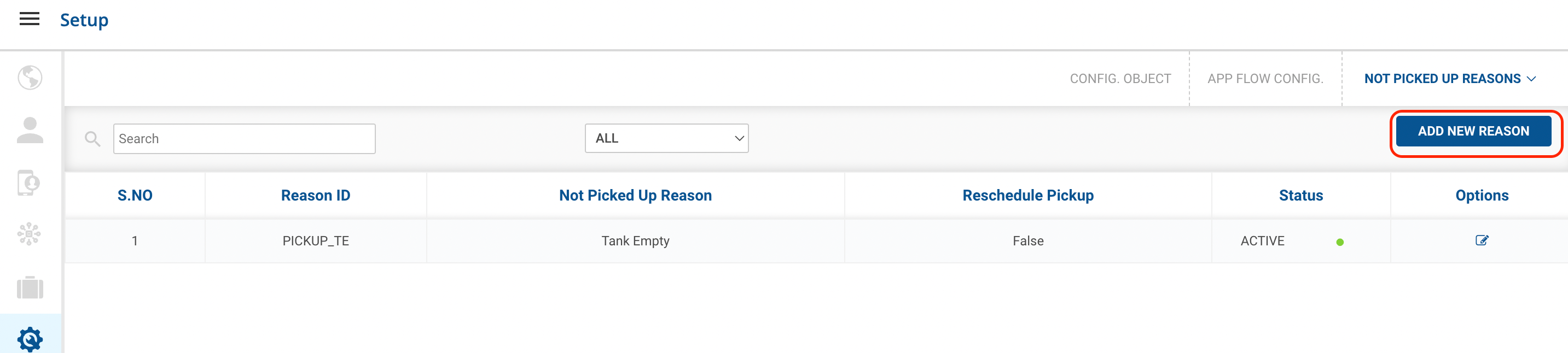Open the hamburger navigation menu
The width and height of the screenshot is (1568, 353).
(x=29, y=20)
